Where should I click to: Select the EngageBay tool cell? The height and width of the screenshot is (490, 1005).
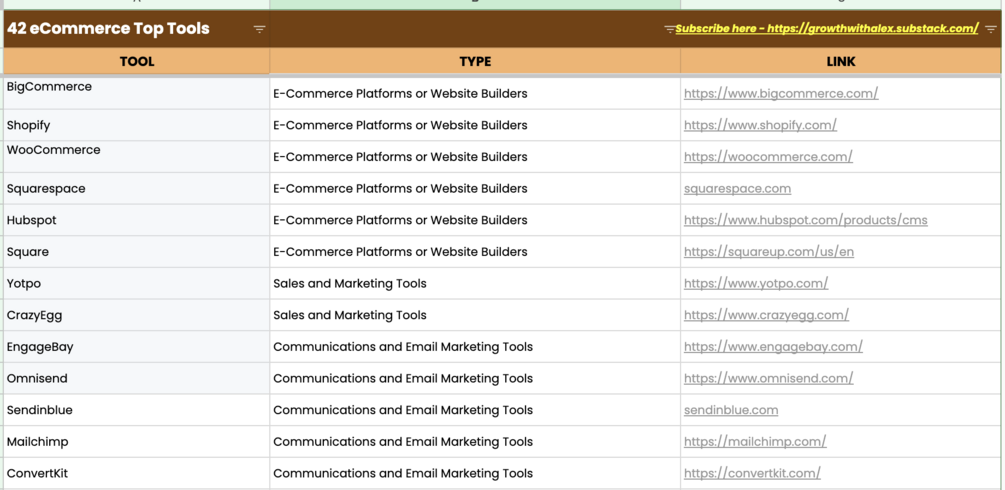[x=137, y=346]
